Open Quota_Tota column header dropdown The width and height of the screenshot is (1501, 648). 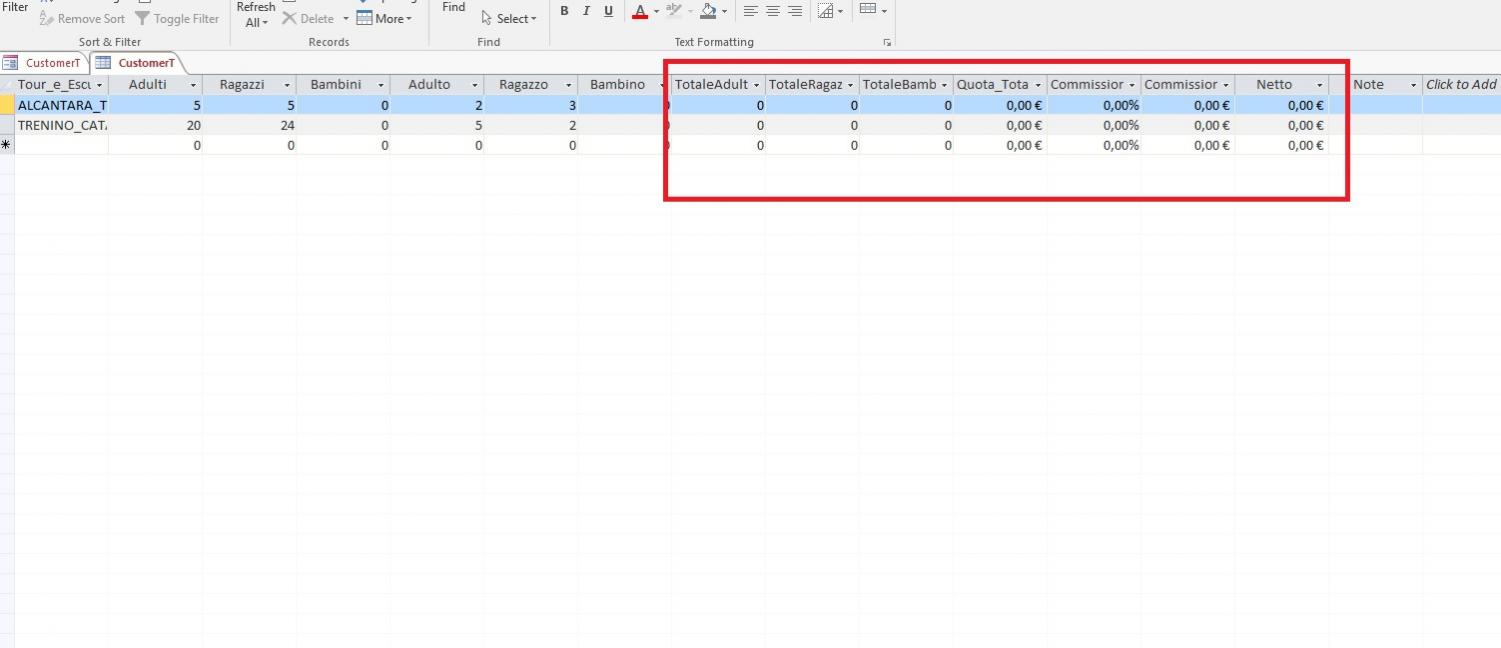[x=1038, y=85]
